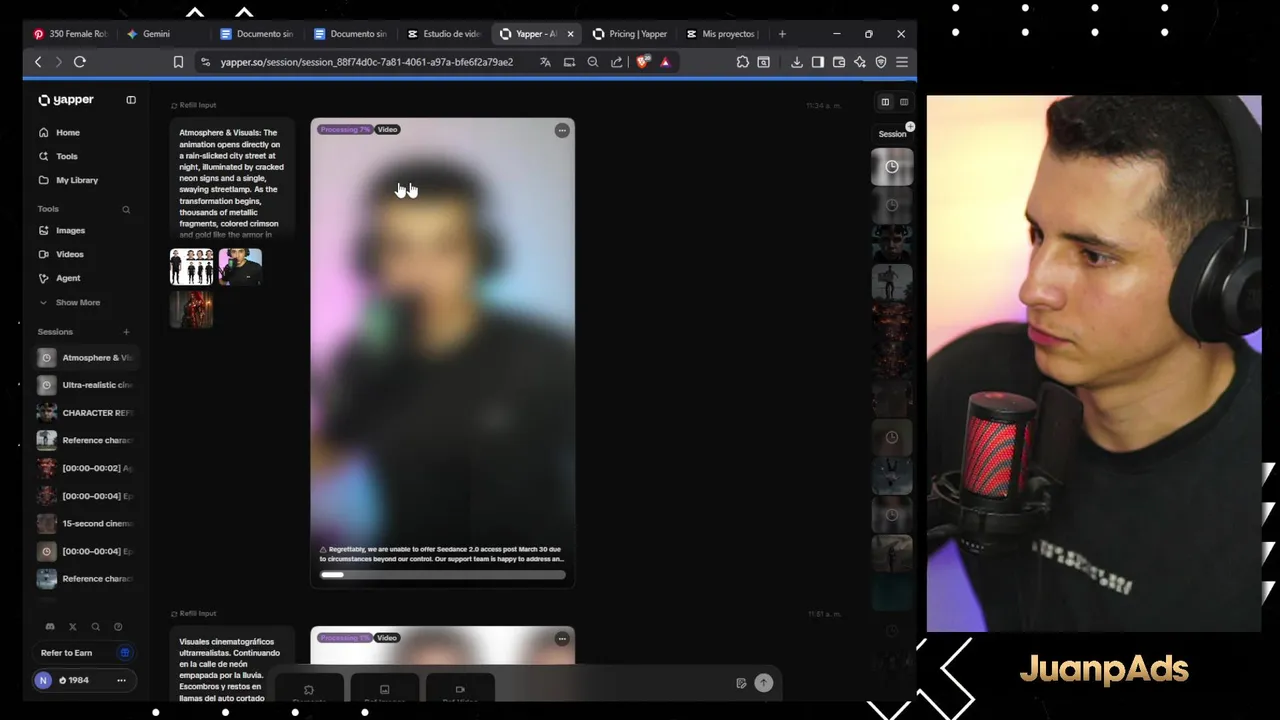Viewport: 1280px width, 720px height.
Task: Click the translate page icon
Action: (545, 62)
